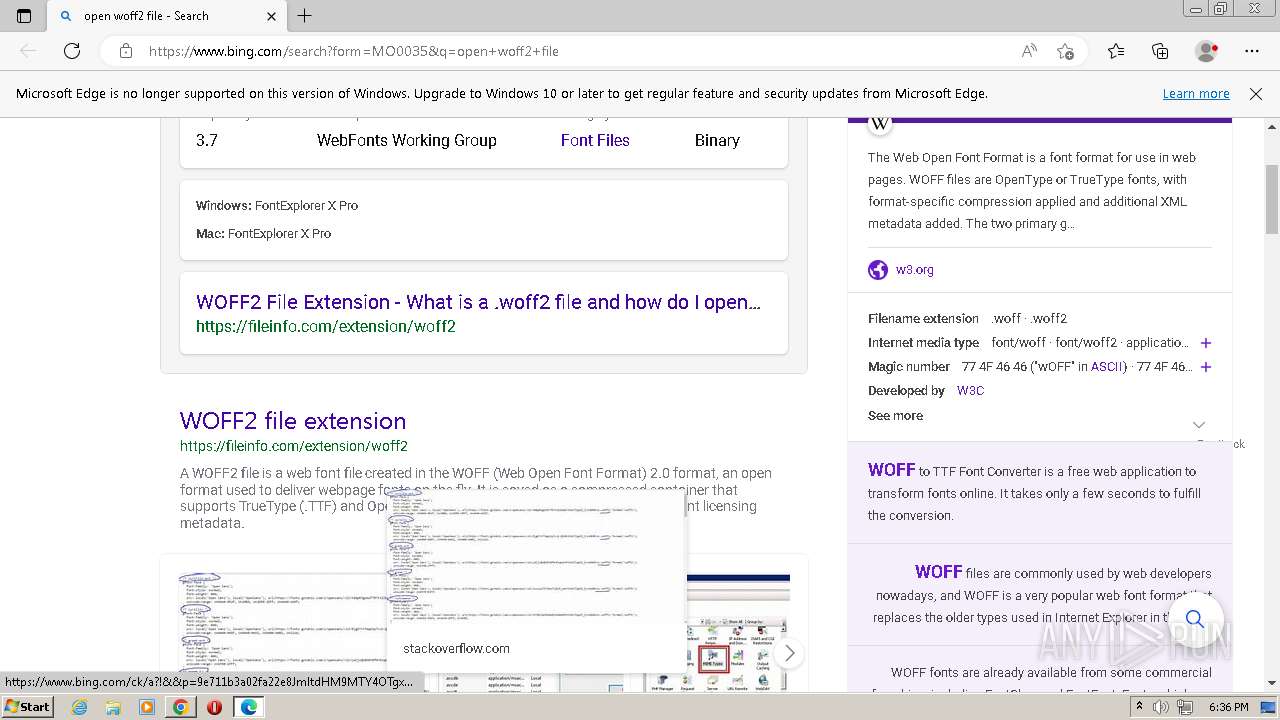The height and width of the screenshot is (720, 1280).
Task: Show next images in the carousel
Action: tap(789, 653)
